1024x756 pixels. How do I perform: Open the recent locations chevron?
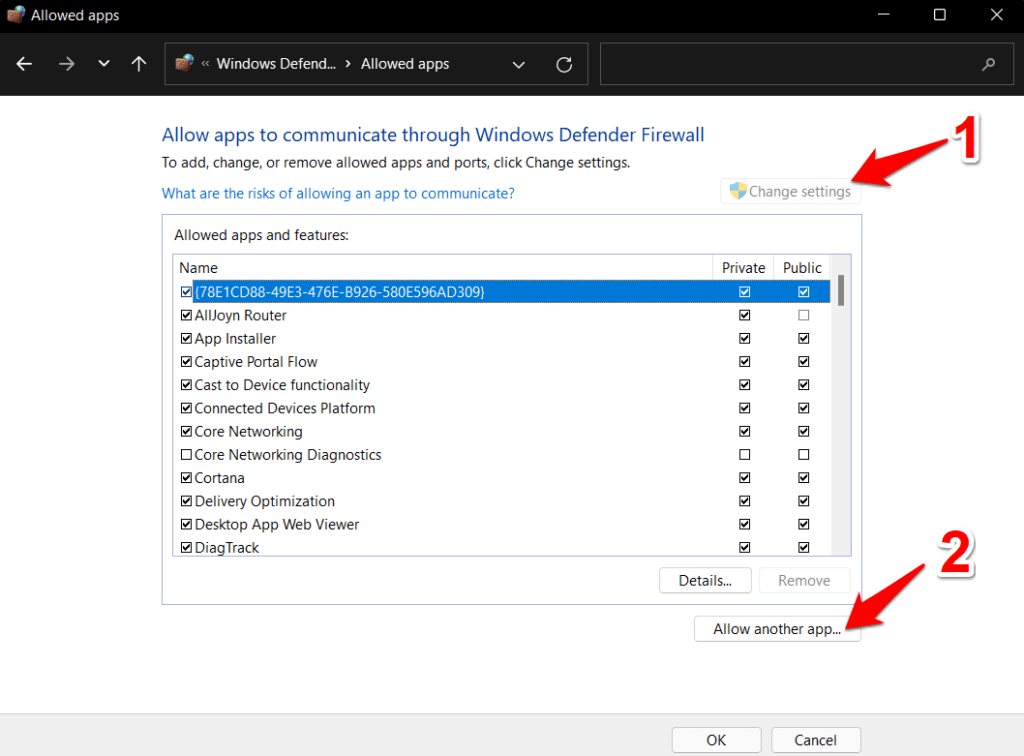[x=103, y=63]
